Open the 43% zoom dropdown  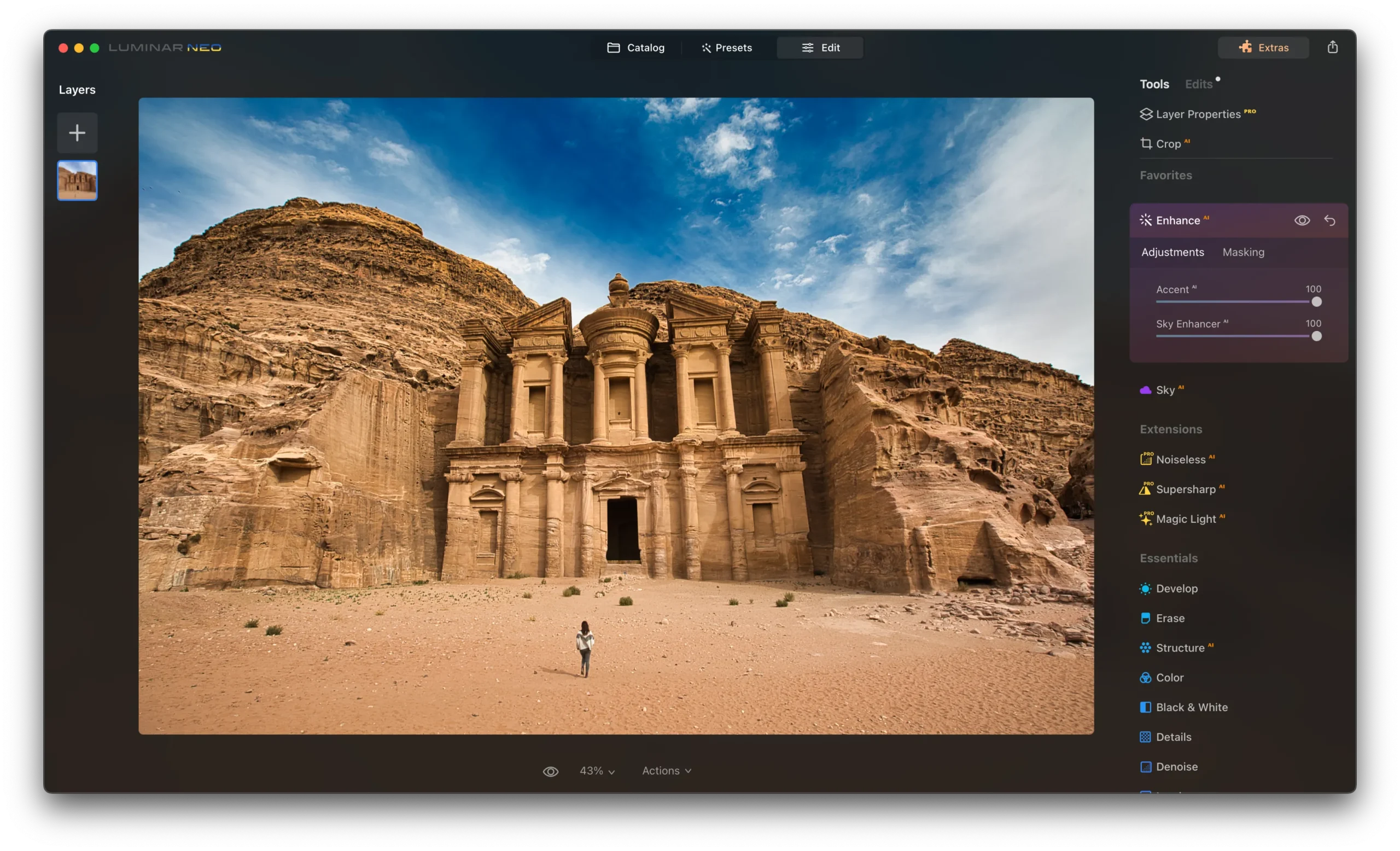(x=597, y=771)
